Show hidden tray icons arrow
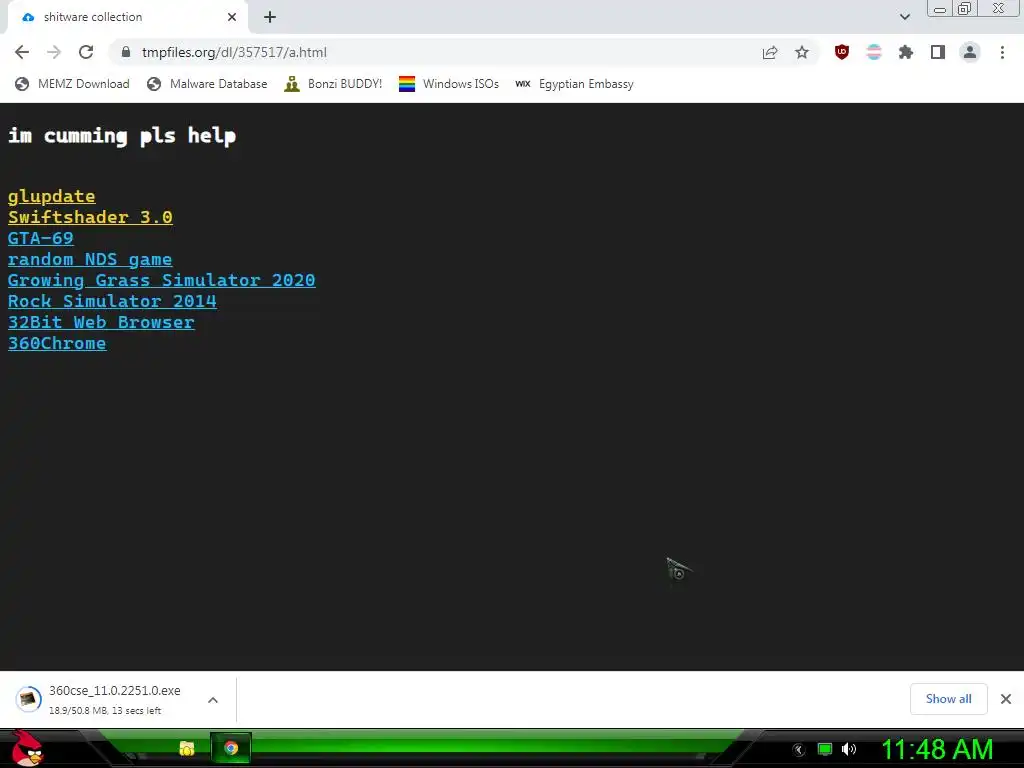Viewport: 1024px width, 768px height. (798, 750)
